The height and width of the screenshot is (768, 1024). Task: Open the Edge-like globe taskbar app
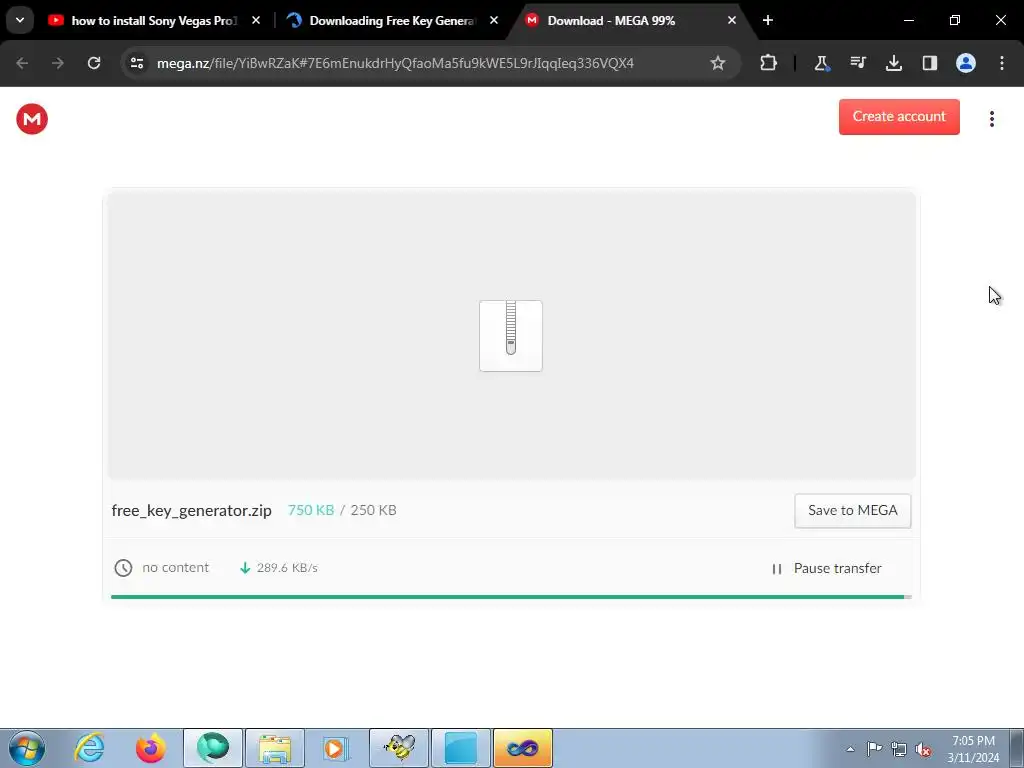(213, 748)
